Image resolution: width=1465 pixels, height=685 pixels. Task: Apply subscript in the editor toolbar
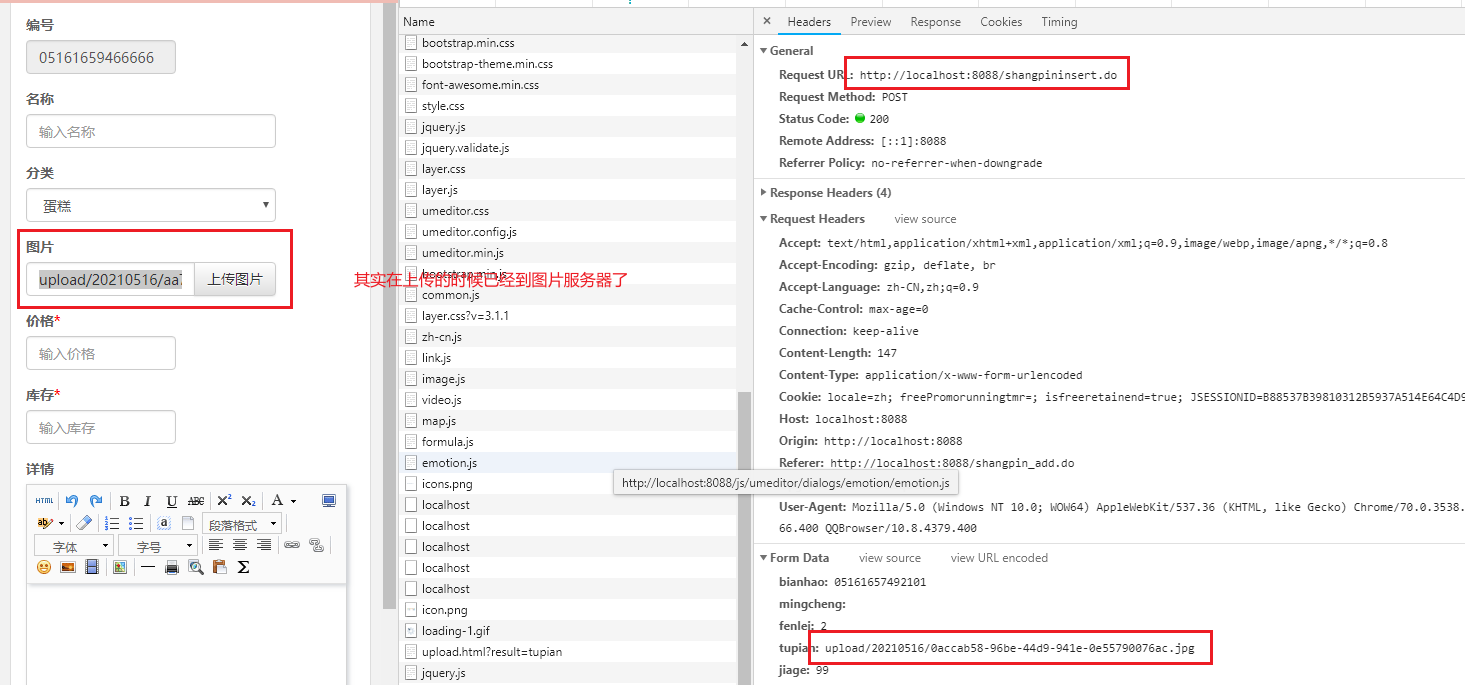pyautogui.click(x=248, y=501)
